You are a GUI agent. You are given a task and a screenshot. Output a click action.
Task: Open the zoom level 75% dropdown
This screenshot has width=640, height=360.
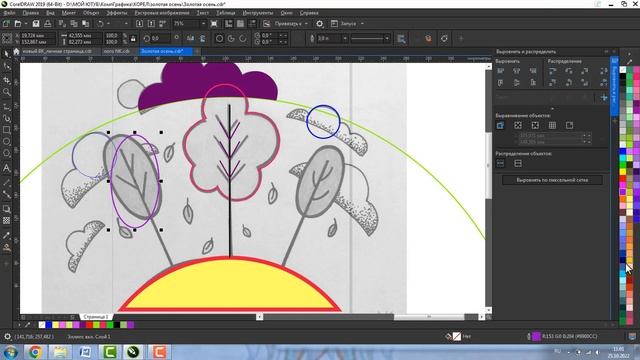click(x=203, y=24)
